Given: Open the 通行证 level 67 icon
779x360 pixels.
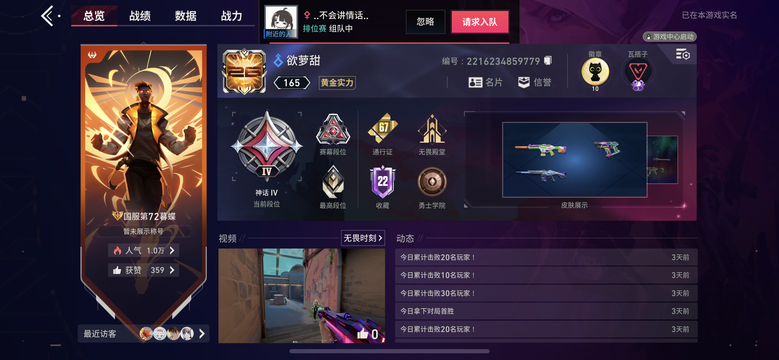Looking at the screenshot, I should pyautogui.click(x=383, y=128).
